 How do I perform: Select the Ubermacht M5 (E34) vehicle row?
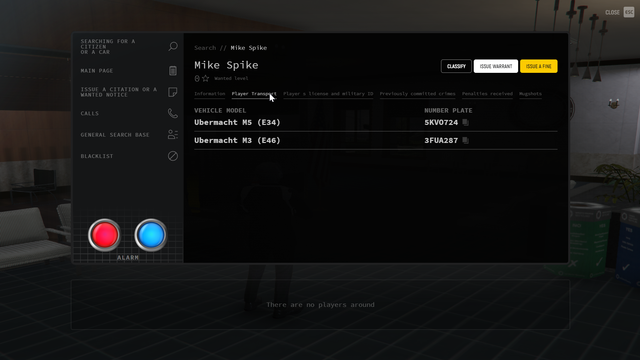coord(376,122)
